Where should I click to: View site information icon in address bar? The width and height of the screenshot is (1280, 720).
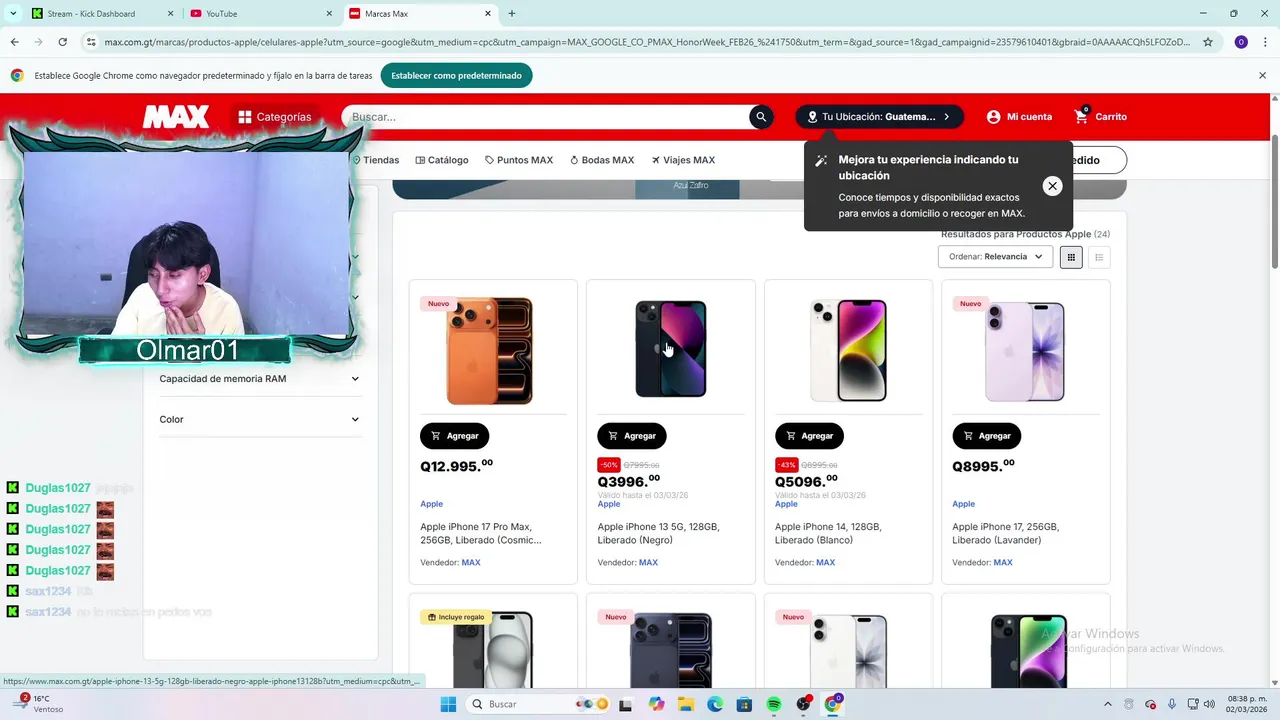click(x=91, y=42)
